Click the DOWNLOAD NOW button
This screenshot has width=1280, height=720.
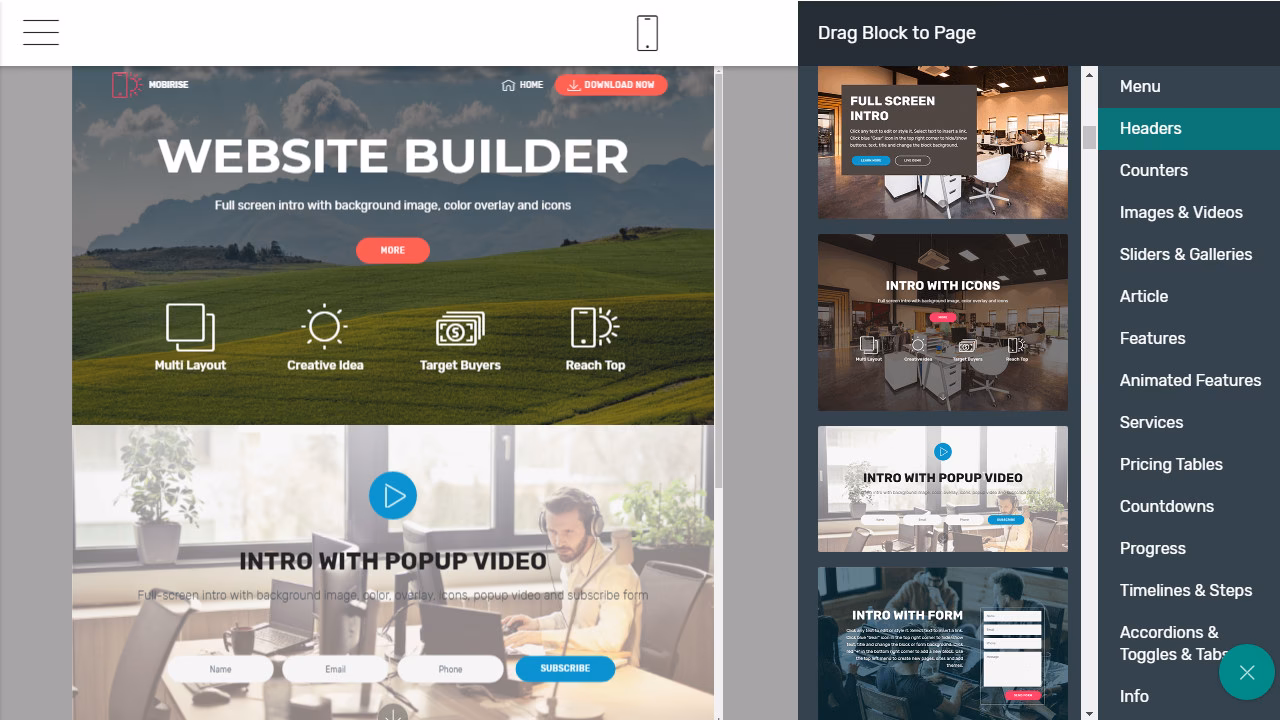coord(611,85)
